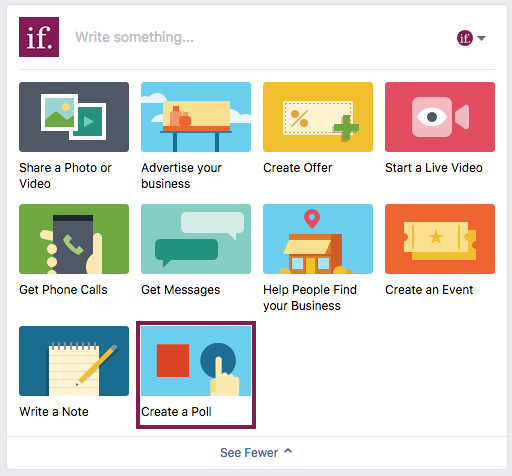Open the Get Messages chat bubbles tile
This screenshot has width=512, height=476.
tap(196, 239)
